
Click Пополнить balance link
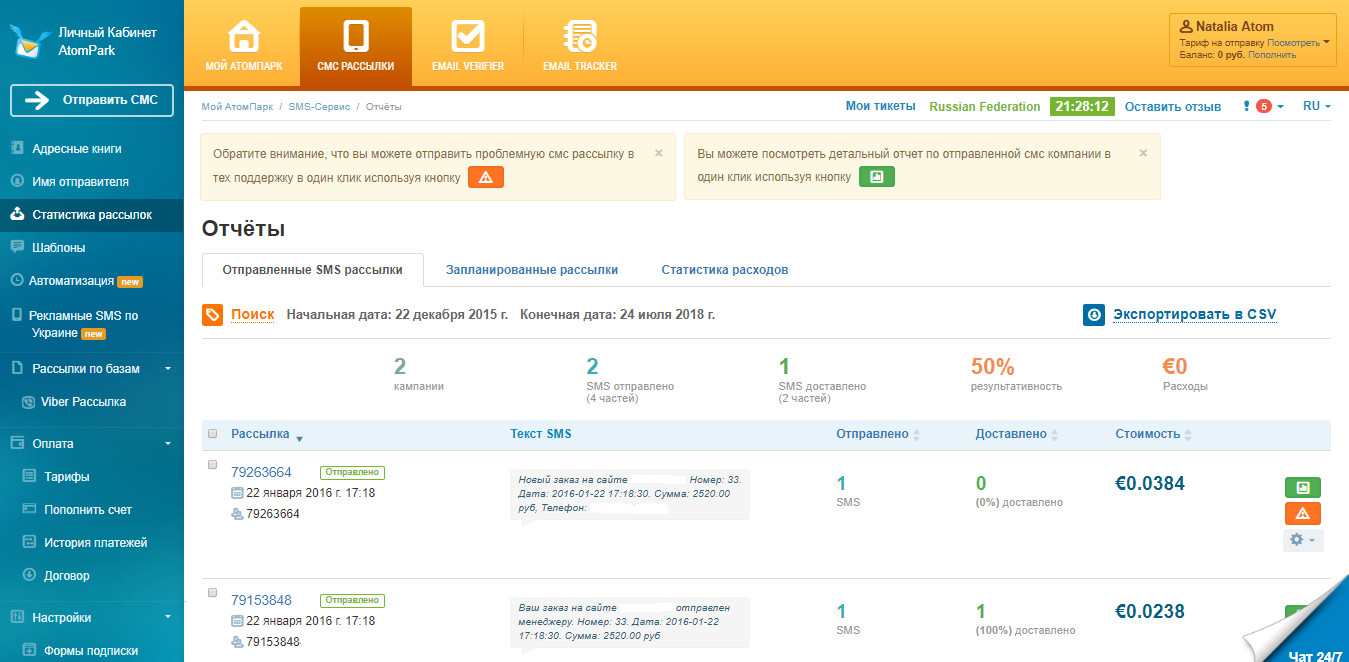tap(1272, 55)
